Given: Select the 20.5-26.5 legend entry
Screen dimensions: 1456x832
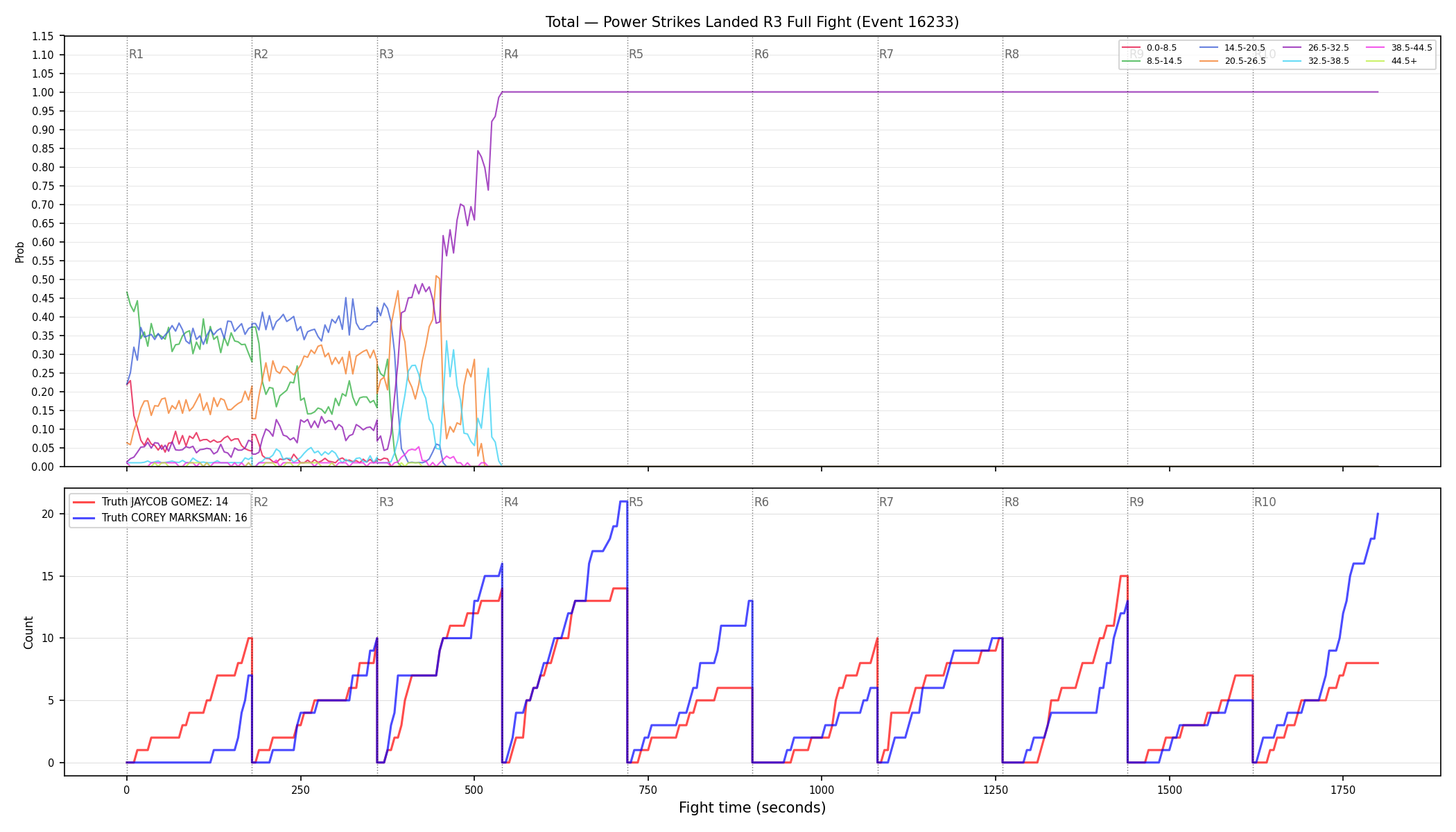Looking at the screenshot, I should click(1232, 61).
